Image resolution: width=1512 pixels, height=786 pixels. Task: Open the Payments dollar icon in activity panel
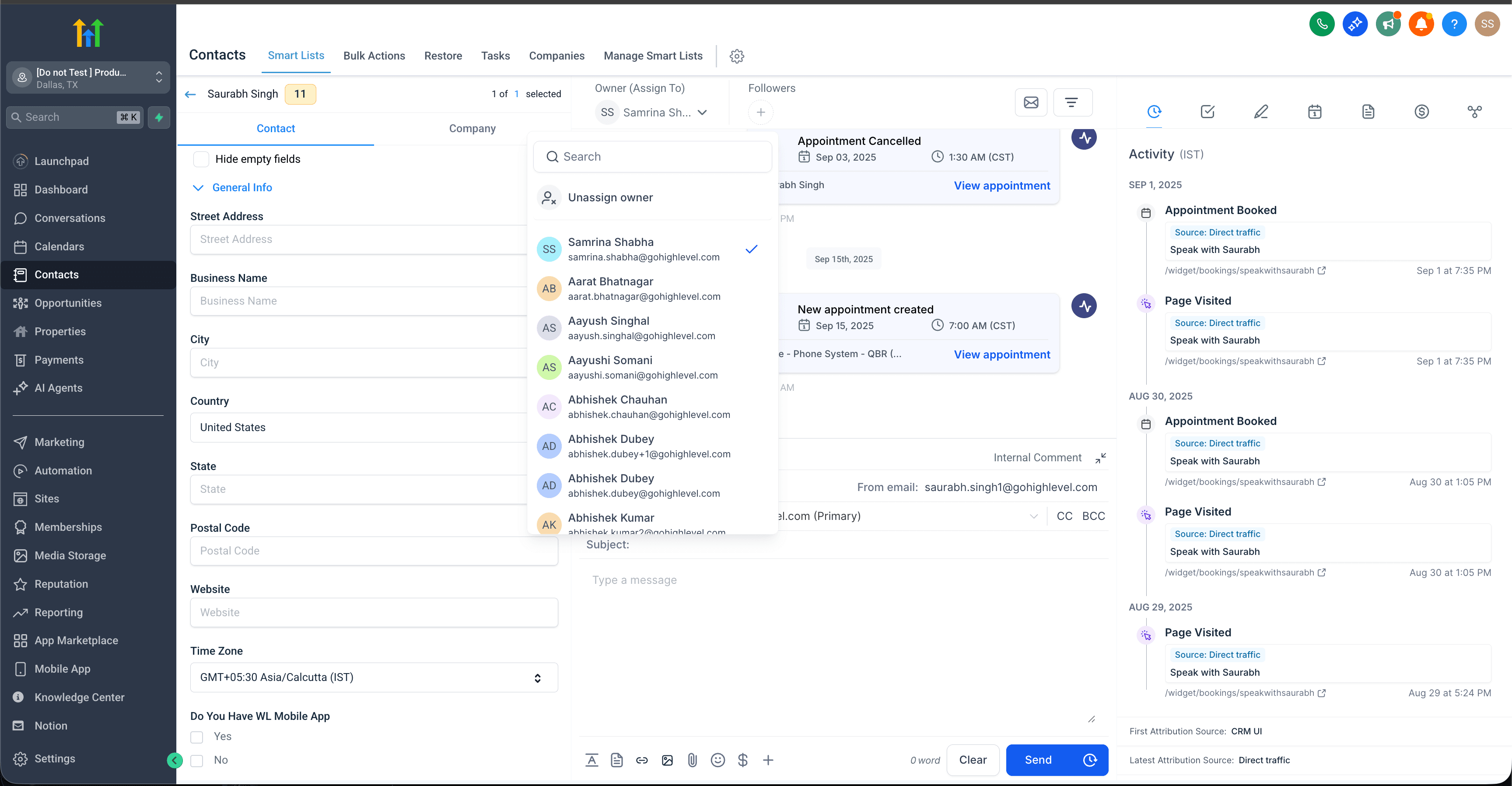tap(1421, 112)
